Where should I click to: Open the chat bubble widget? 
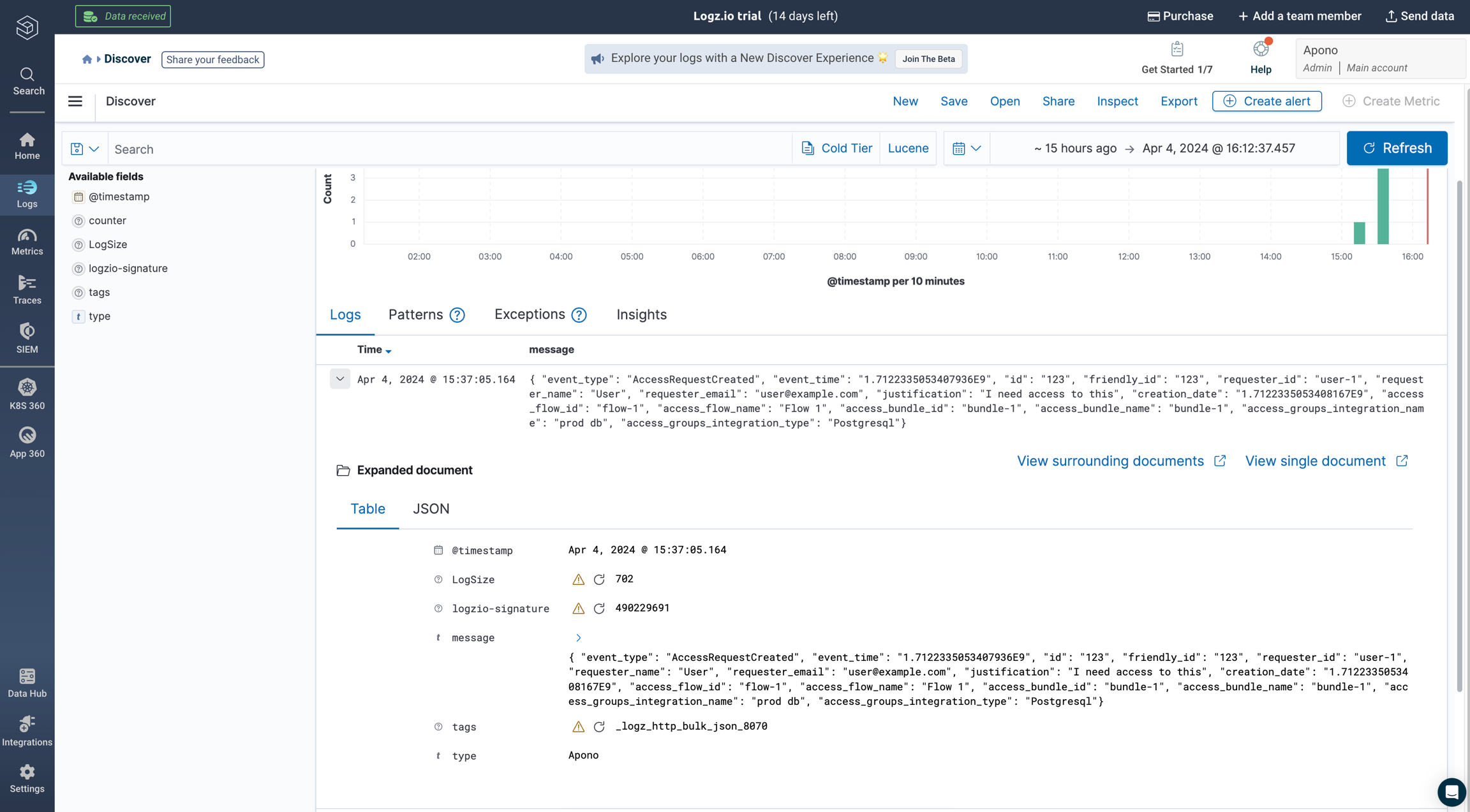click(x=1451, y=792)
